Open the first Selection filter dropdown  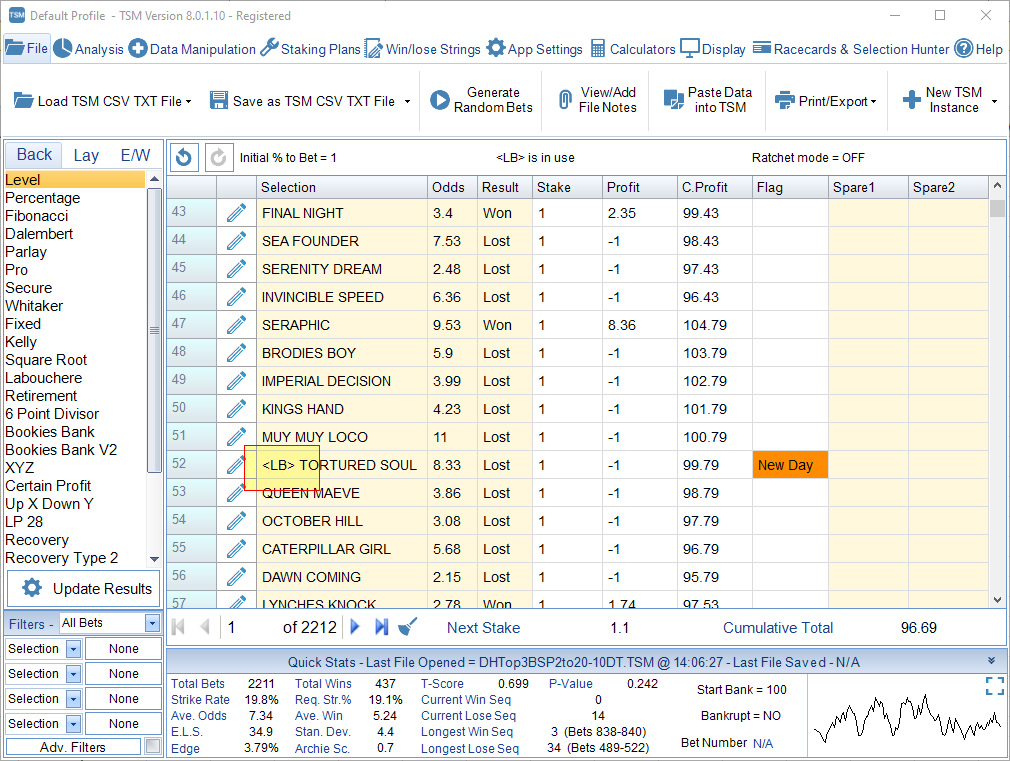73,649
